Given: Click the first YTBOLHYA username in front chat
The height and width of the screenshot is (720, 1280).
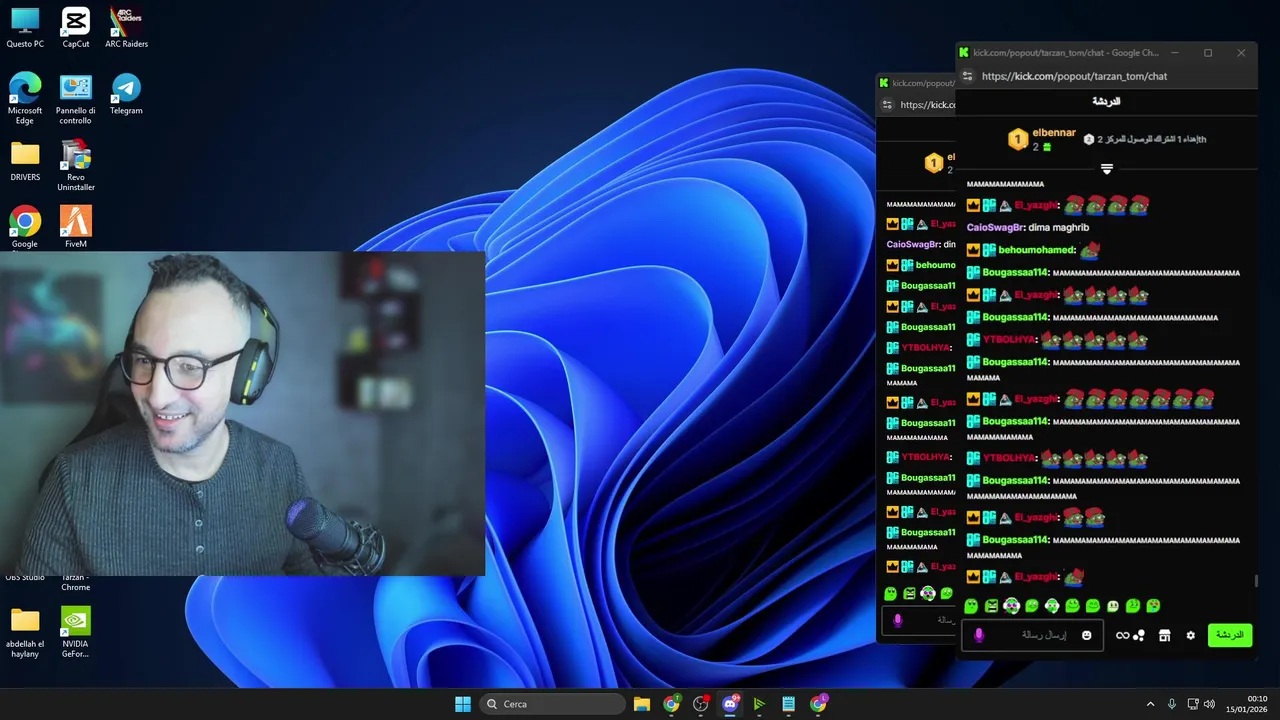Looking at the screenshot, I should pos(1008,340).
